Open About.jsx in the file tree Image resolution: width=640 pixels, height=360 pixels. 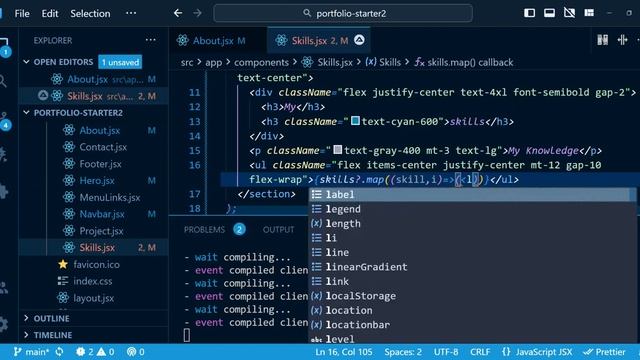(100, 130)
